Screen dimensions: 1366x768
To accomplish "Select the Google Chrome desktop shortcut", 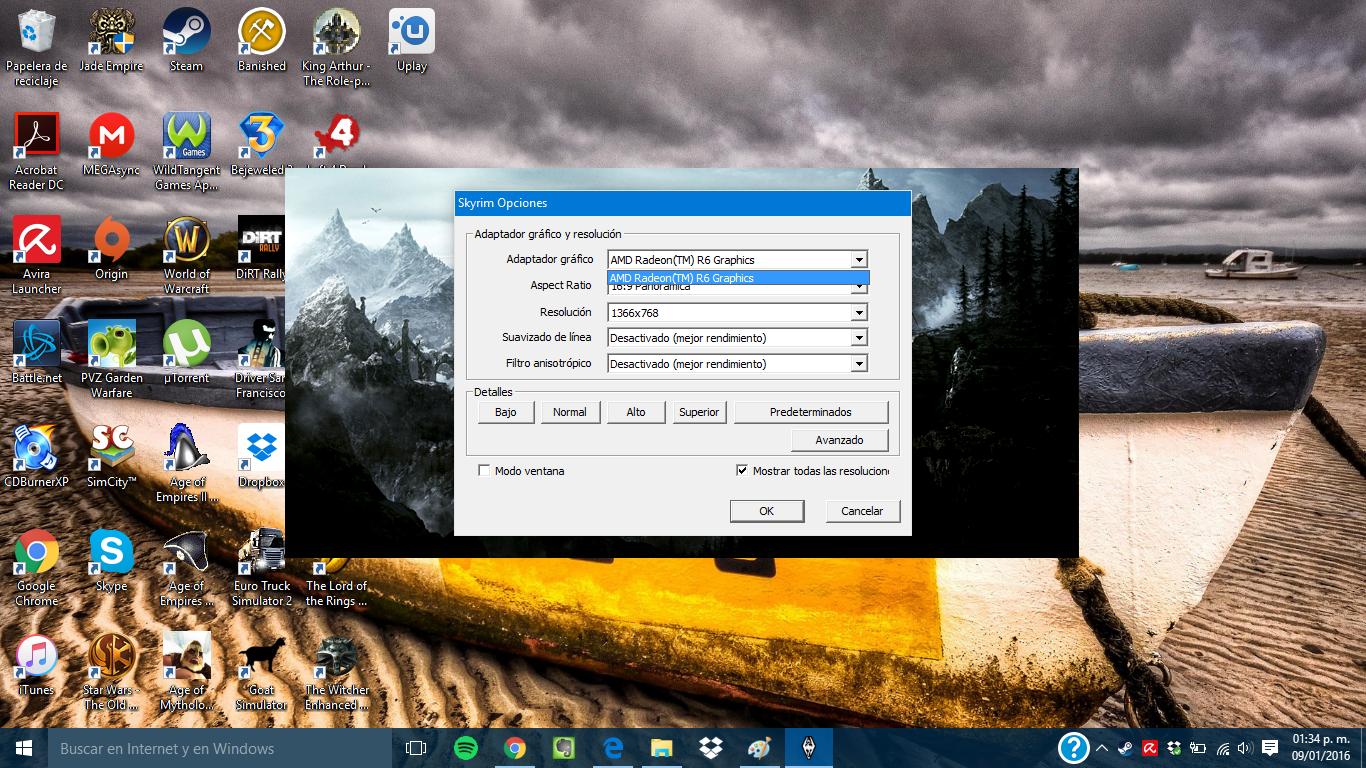I will [x=37, y=567].
